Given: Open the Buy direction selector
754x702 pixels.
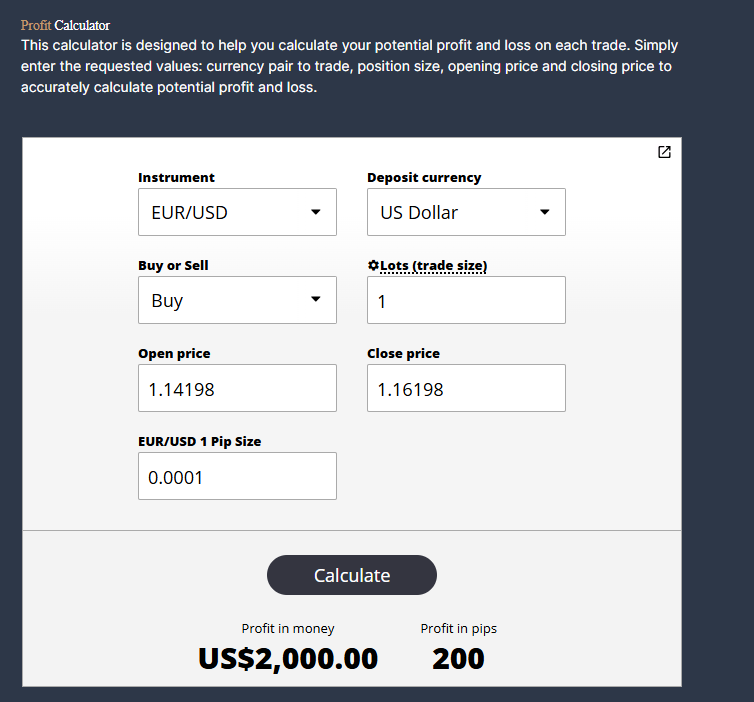Looking at the screenshot, I should click(x=238, y=300).
